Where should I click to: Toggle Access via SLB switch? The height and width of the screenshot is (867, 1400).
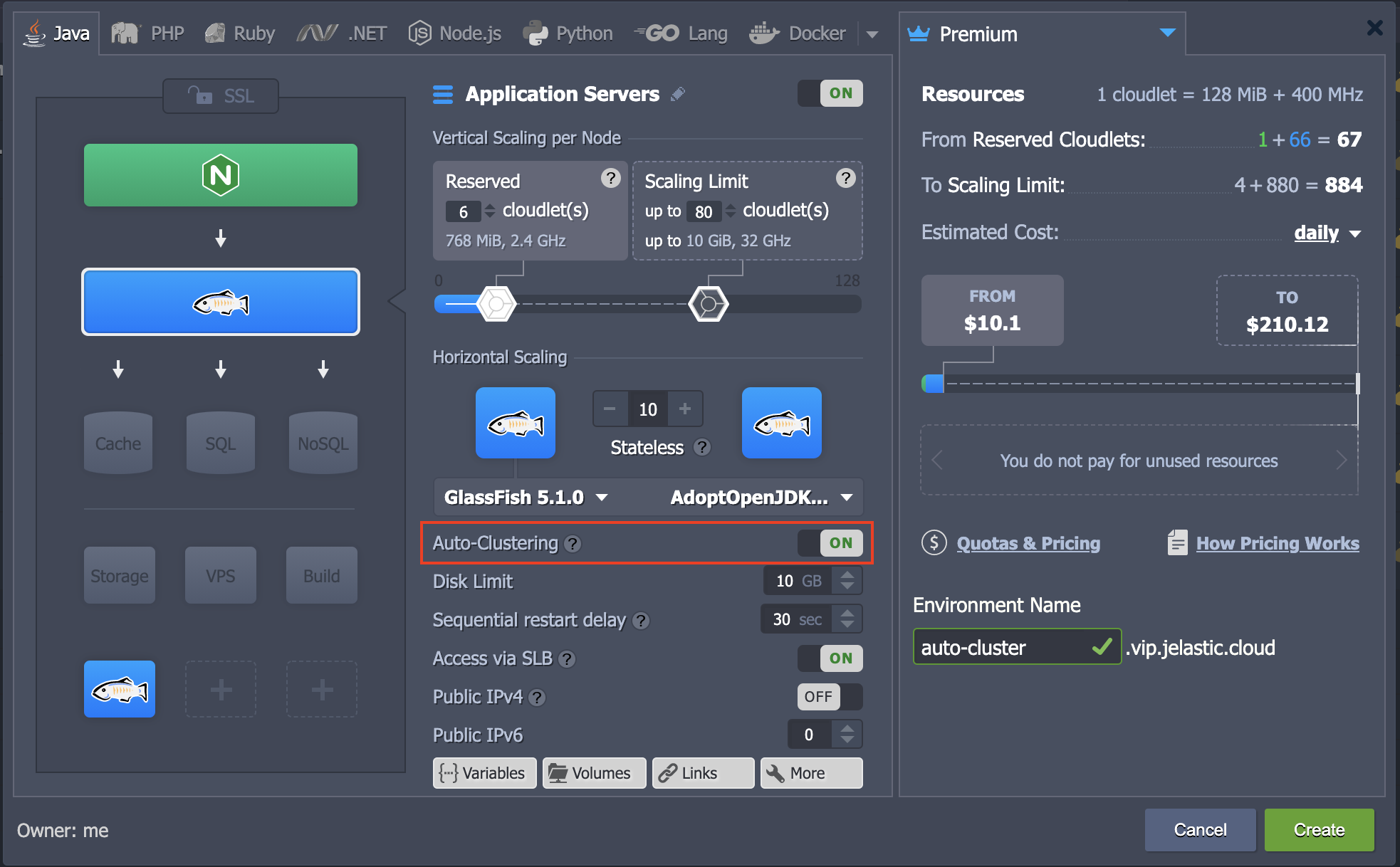point(830,658)
